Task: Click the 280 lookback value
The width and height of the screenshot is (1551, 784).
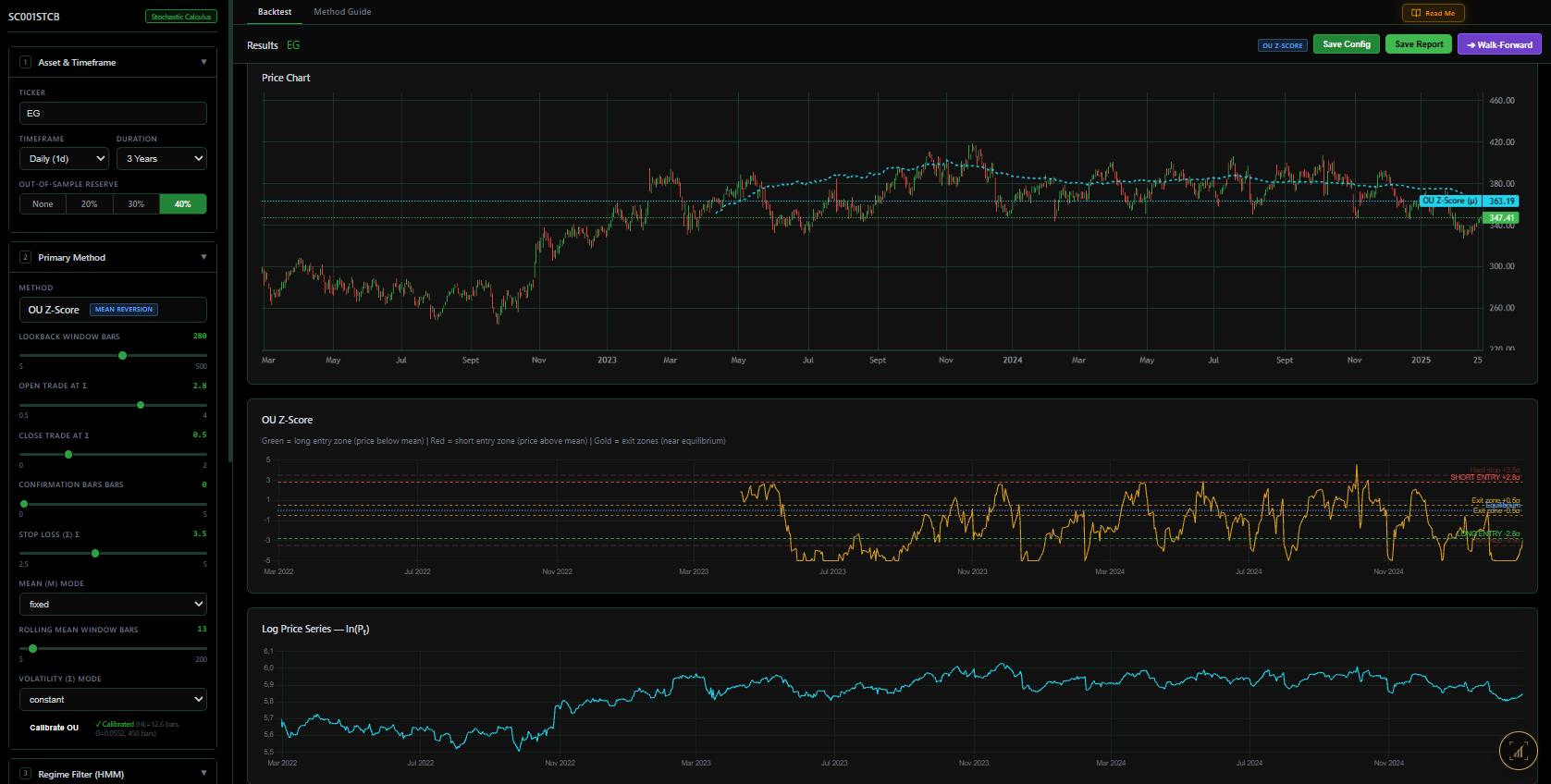Action: tap(200, 336)
